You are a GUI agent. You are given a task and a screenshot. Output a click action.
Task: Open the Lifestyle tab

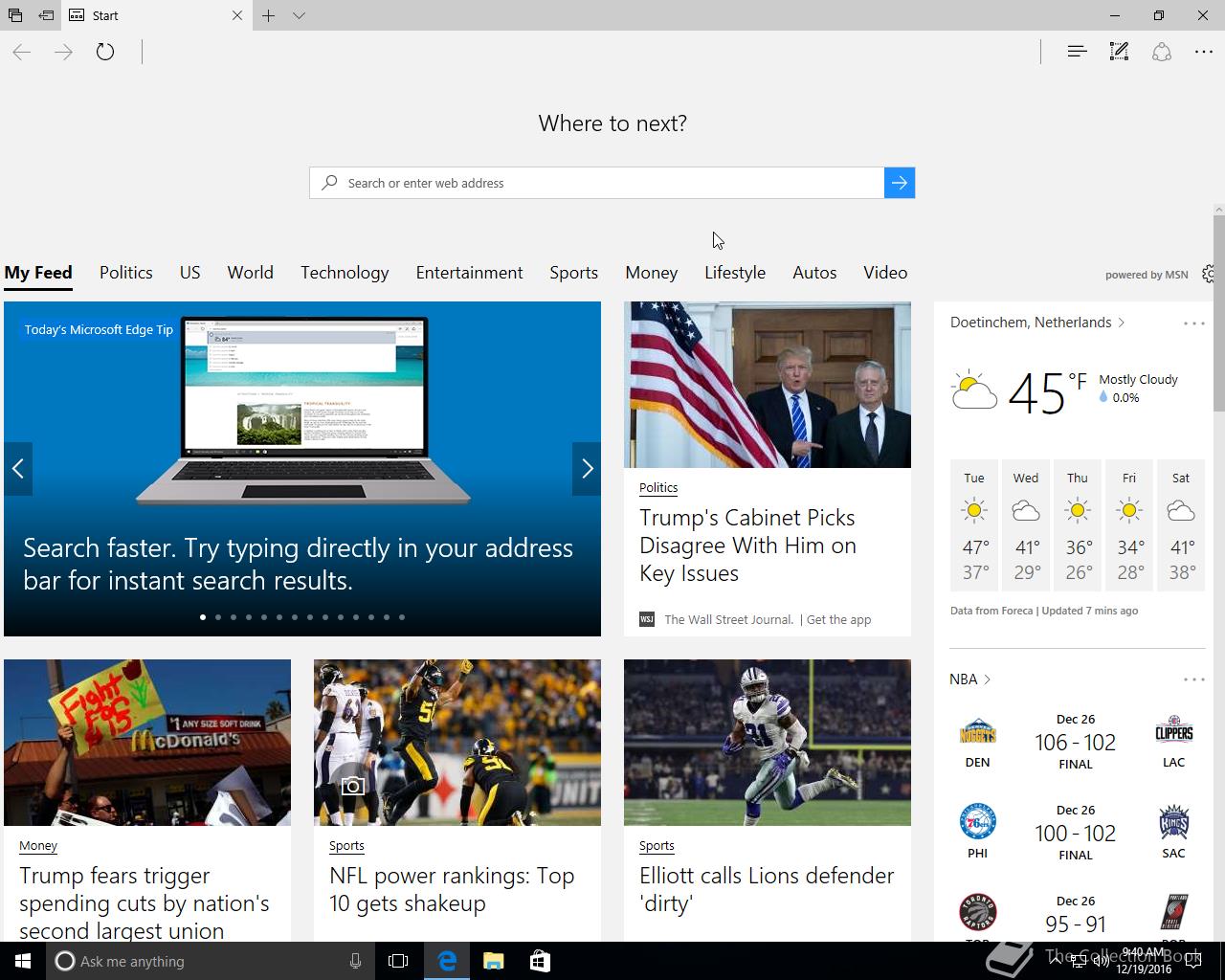[735, 273]
